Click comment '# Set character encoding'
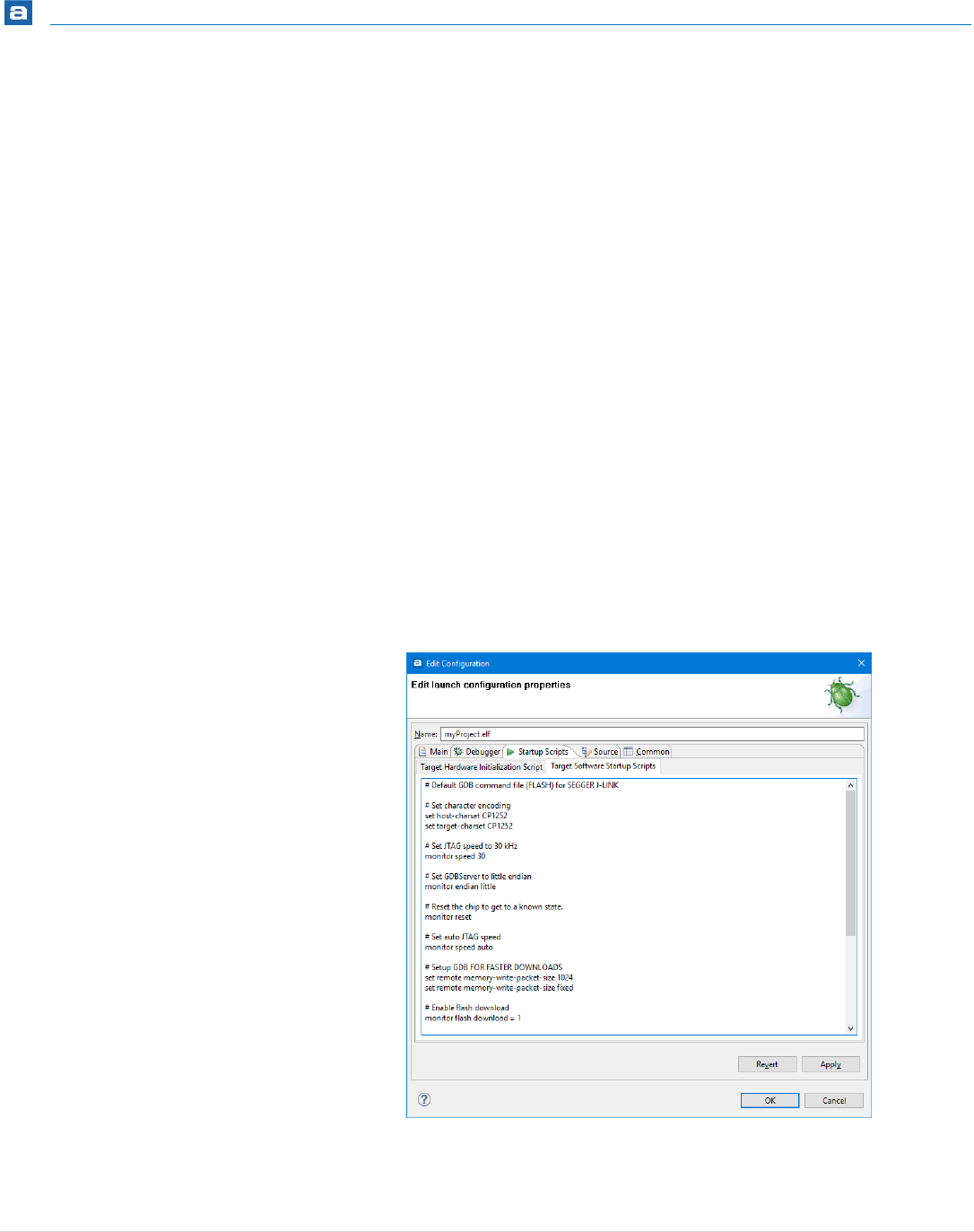Image resolution: width=974 pixels, height=1232 pixels. click(467, 806)
